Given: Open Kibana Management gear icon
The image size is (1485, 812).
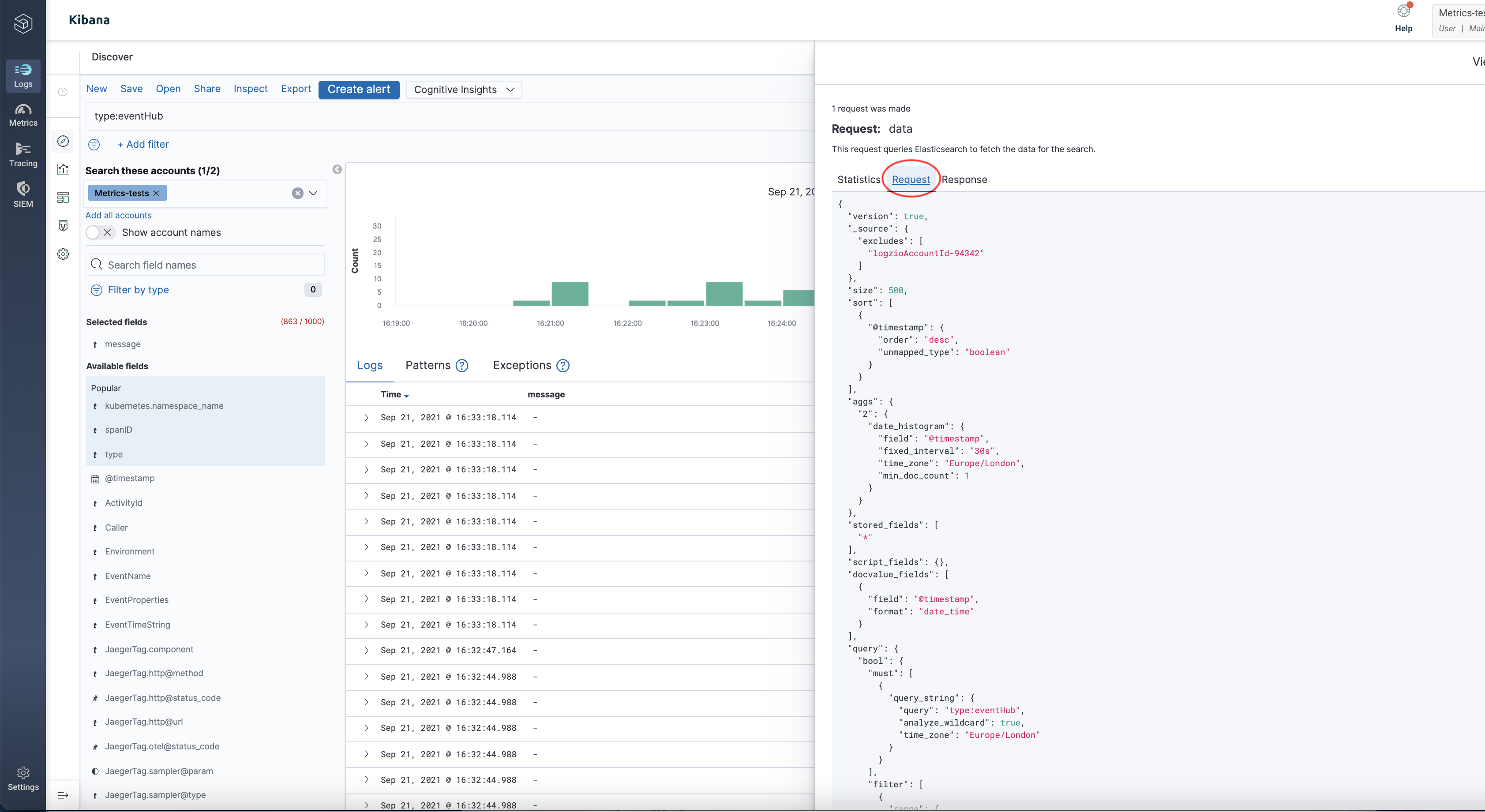Looking at the screenshot, I should point(64,254).
